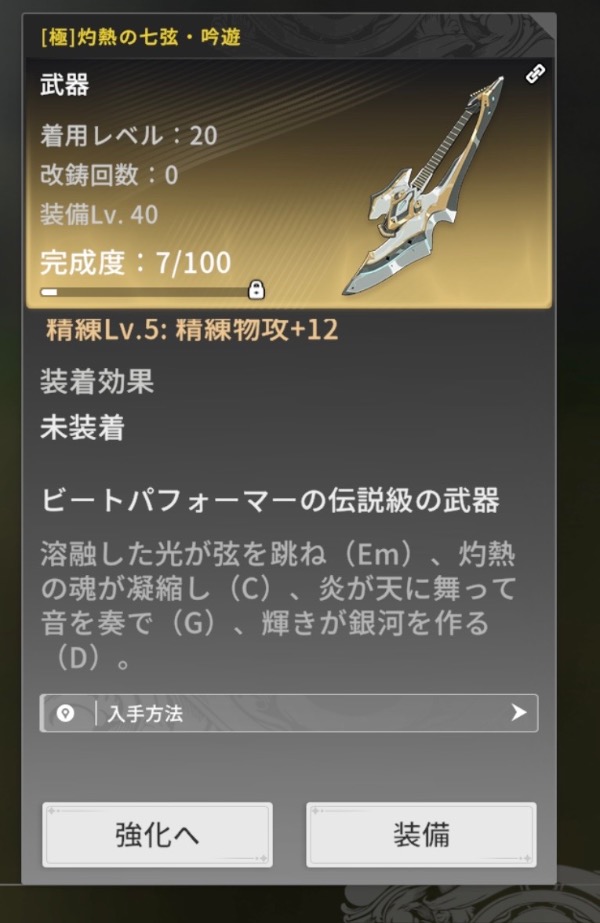Image resolution: width=600 pixels, height=923 pixels.
Task: Click the 武器 category label
Action: 65,85
